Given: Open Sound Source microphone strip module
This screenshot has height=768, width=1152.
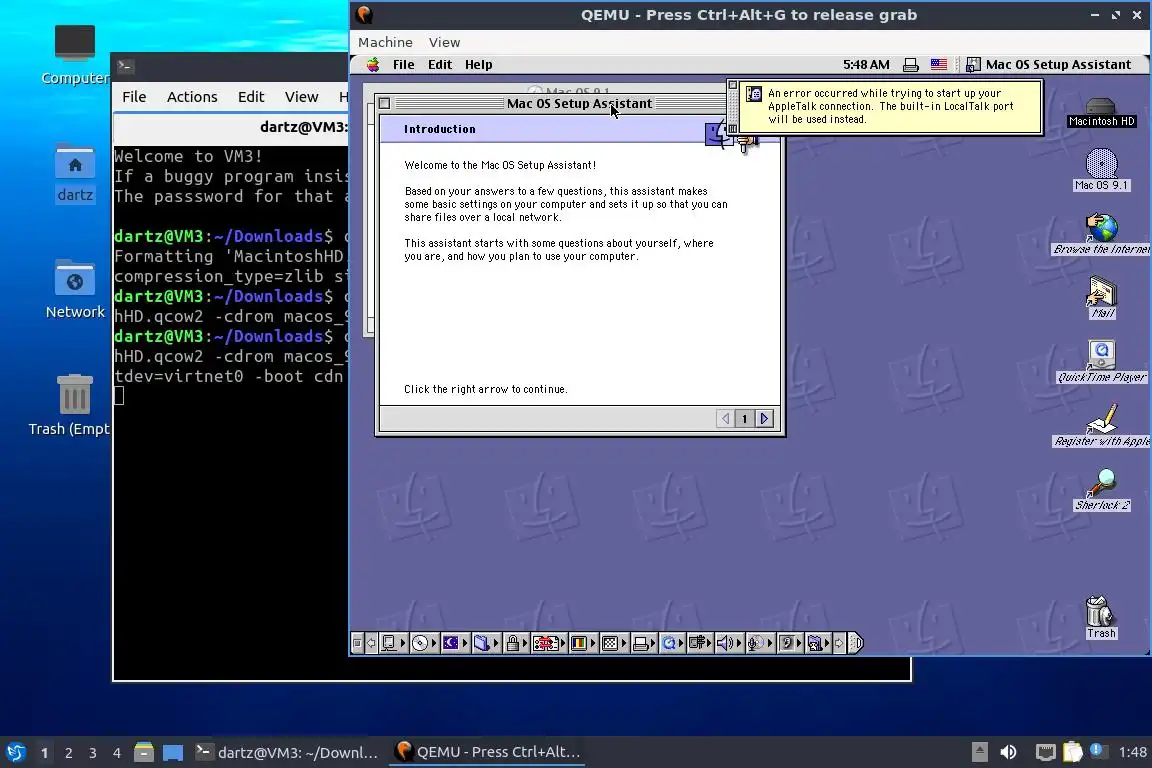Looking at the screenshot, I should (759, 643).
